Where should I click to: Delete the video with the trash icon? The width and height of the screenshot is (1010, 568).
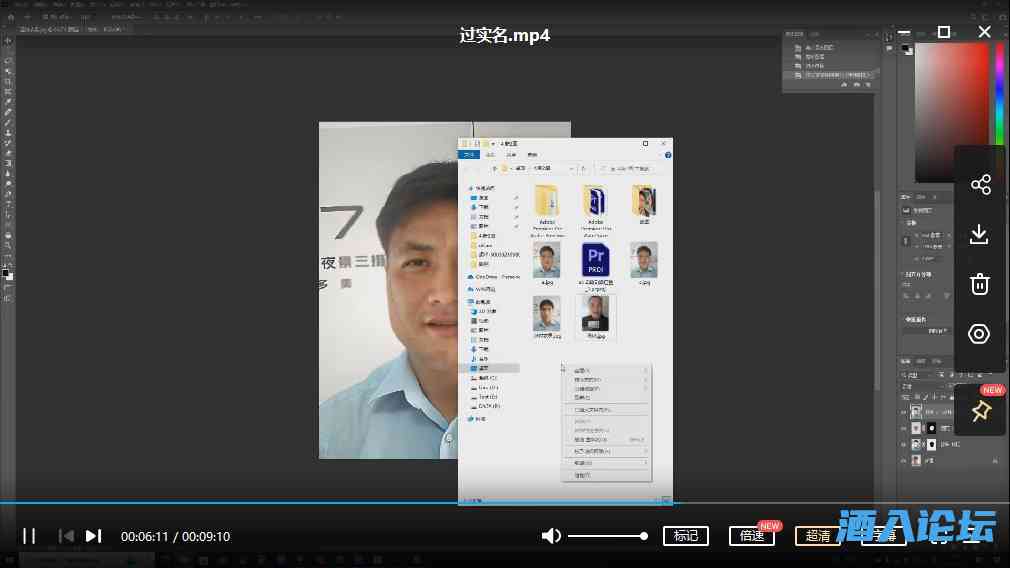pyautogui.click(x=980, y=284)
